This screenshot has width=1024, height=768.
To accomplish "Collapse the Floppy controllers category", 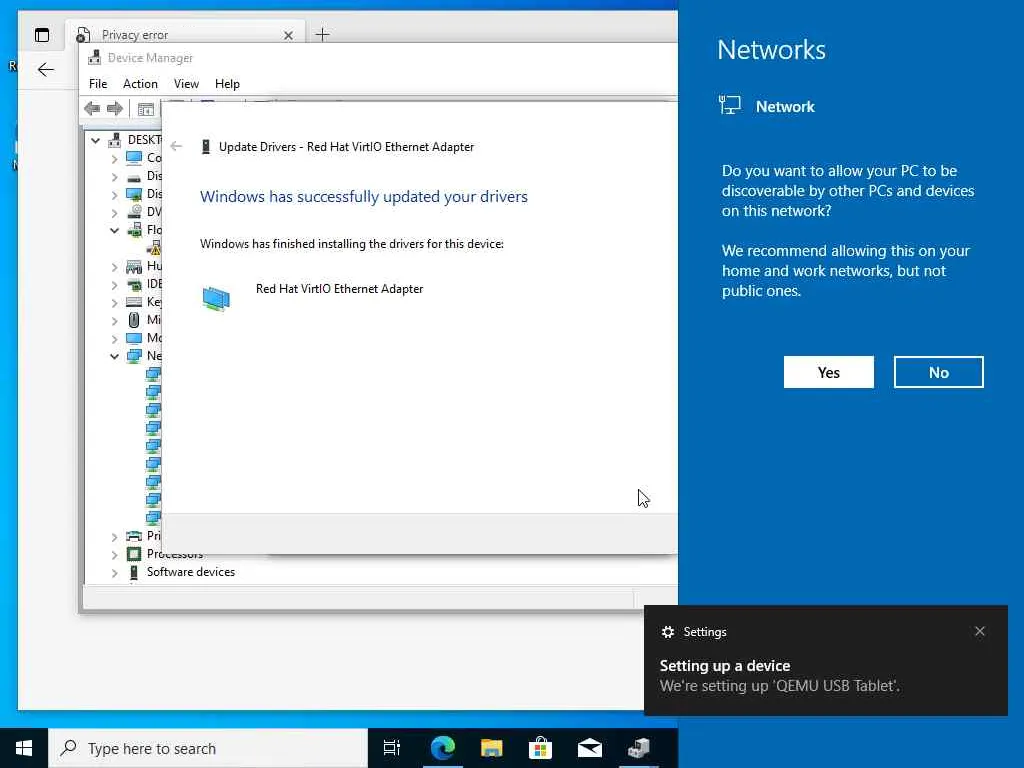I will (x=114, y=231).
